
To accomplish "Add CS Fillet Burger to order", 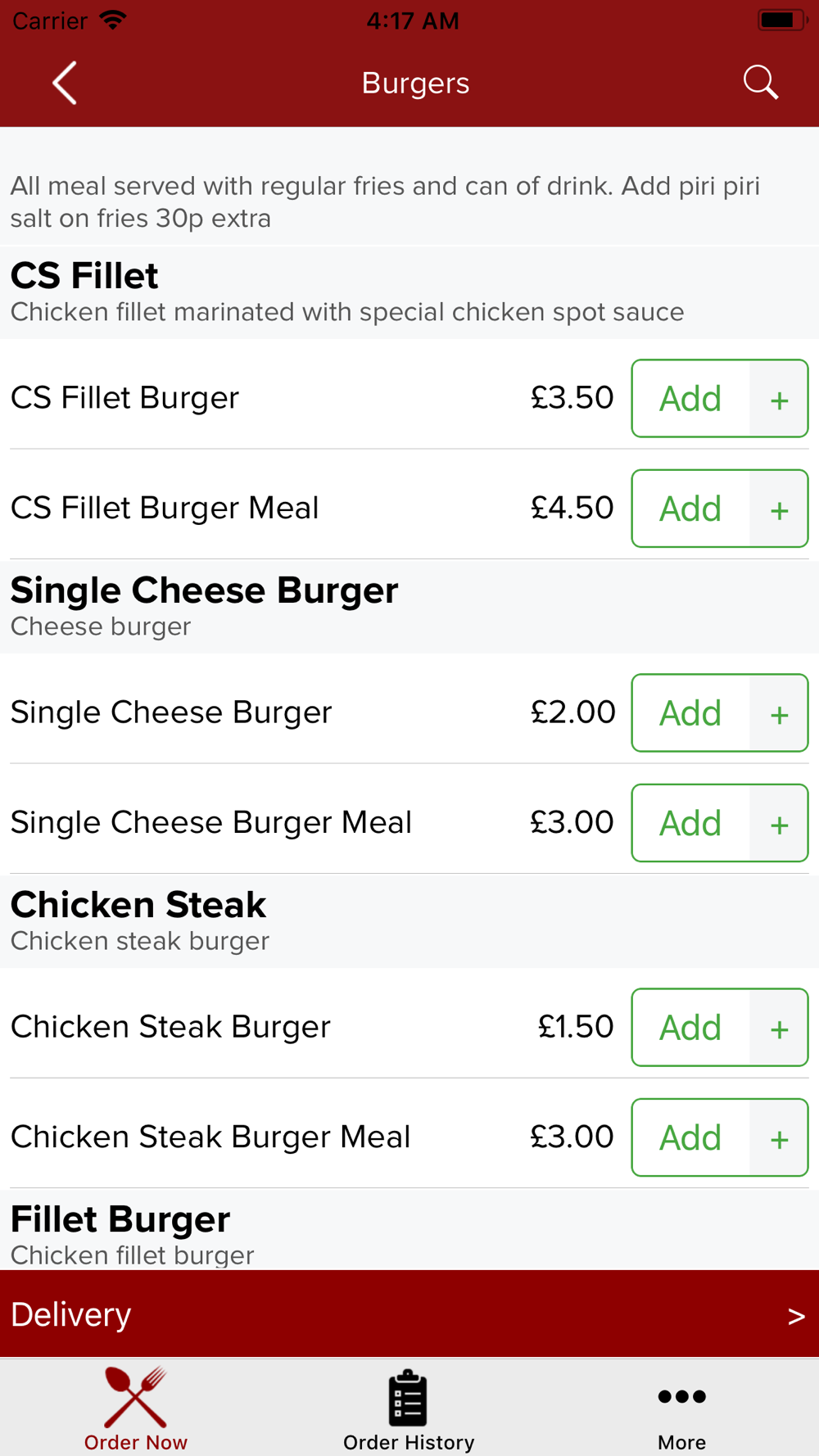I will tap(690, 399).
